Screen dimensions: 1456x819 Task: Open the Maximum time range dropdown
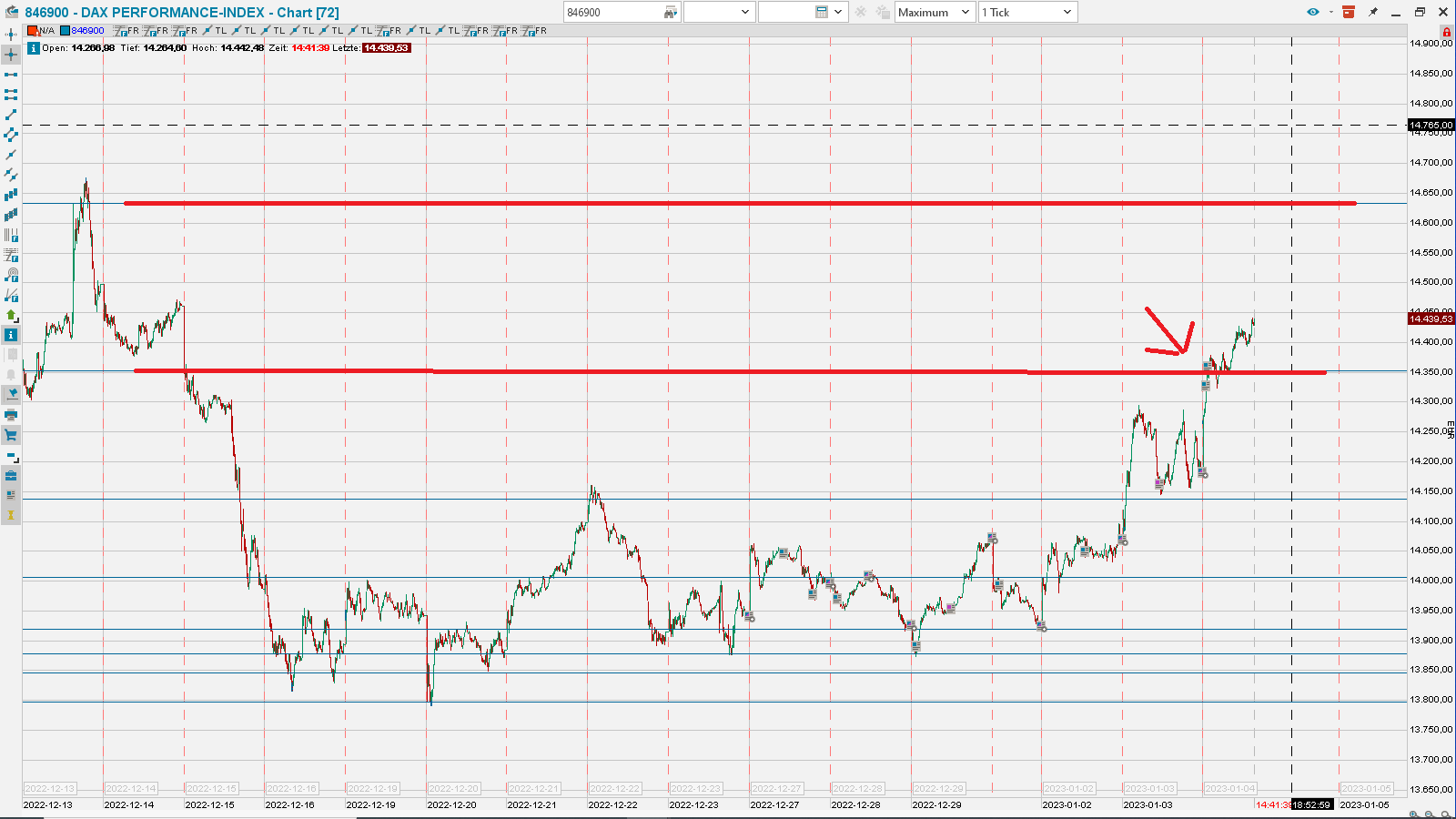tap(935, 12)
